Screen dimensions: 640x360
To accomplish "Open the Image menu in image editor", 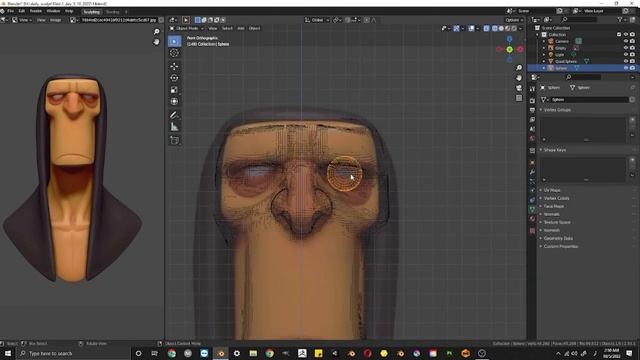I will click(x=56, y=20).
